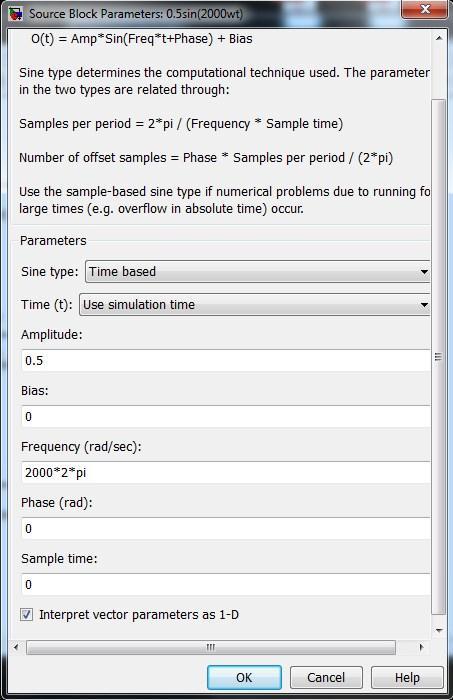Click the vertical scrollbar down arrow
The height and width of the screenshot is (700, 453).
click(x=439, y=630)
